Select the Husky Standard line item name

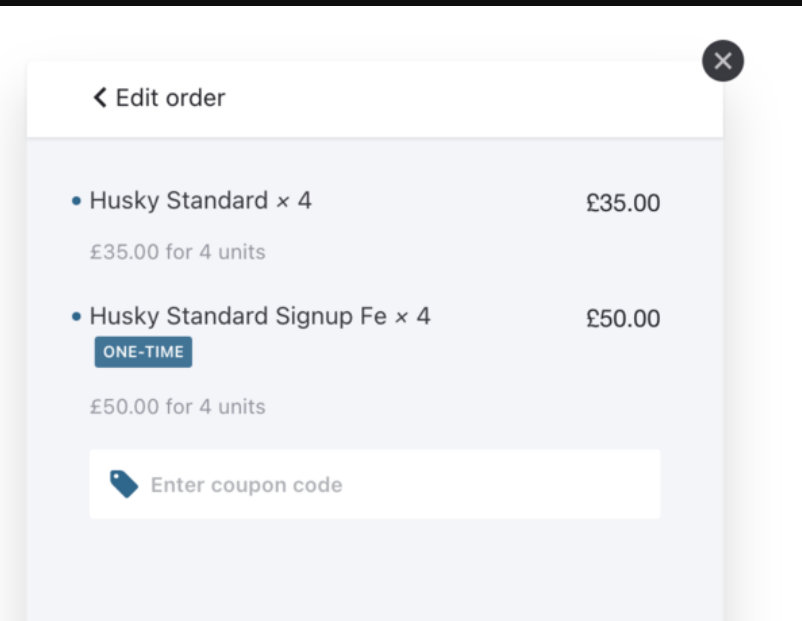[x=178, y=201]
